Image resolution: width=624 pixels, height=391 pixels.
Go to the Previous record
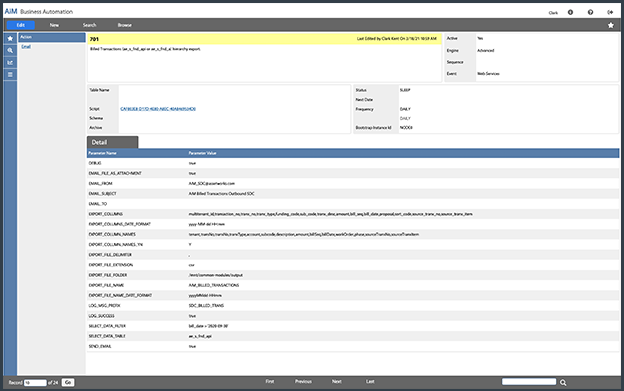point(303,381)
